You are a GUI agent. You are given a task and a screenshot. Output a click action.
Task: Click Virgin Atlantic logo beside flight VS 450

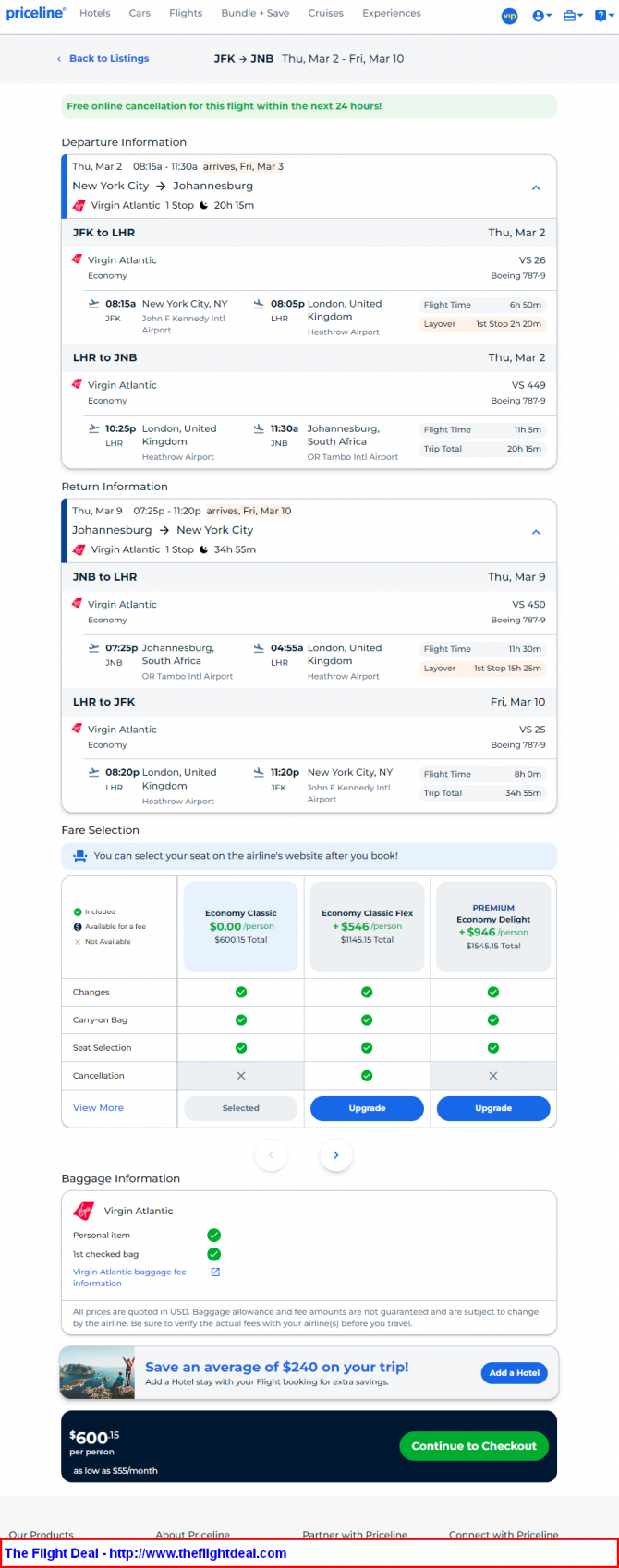(78, 604)
